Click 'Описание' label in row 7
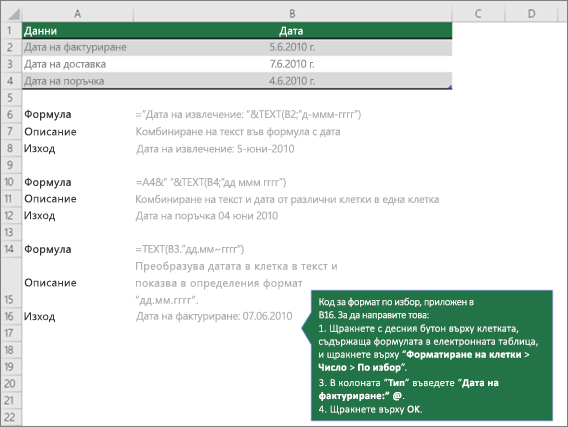The height and width of the screenshot is (427, 568). click(x=50, y=131)
